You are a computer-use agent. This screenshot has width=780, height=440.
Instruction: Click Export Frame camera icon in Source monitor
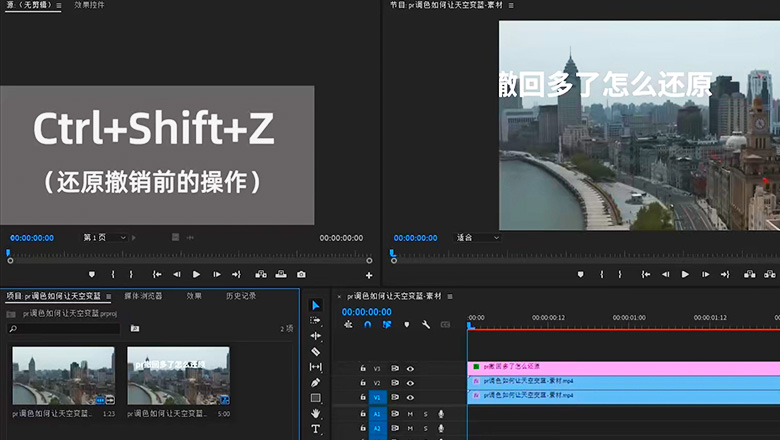tap(301, 274)
